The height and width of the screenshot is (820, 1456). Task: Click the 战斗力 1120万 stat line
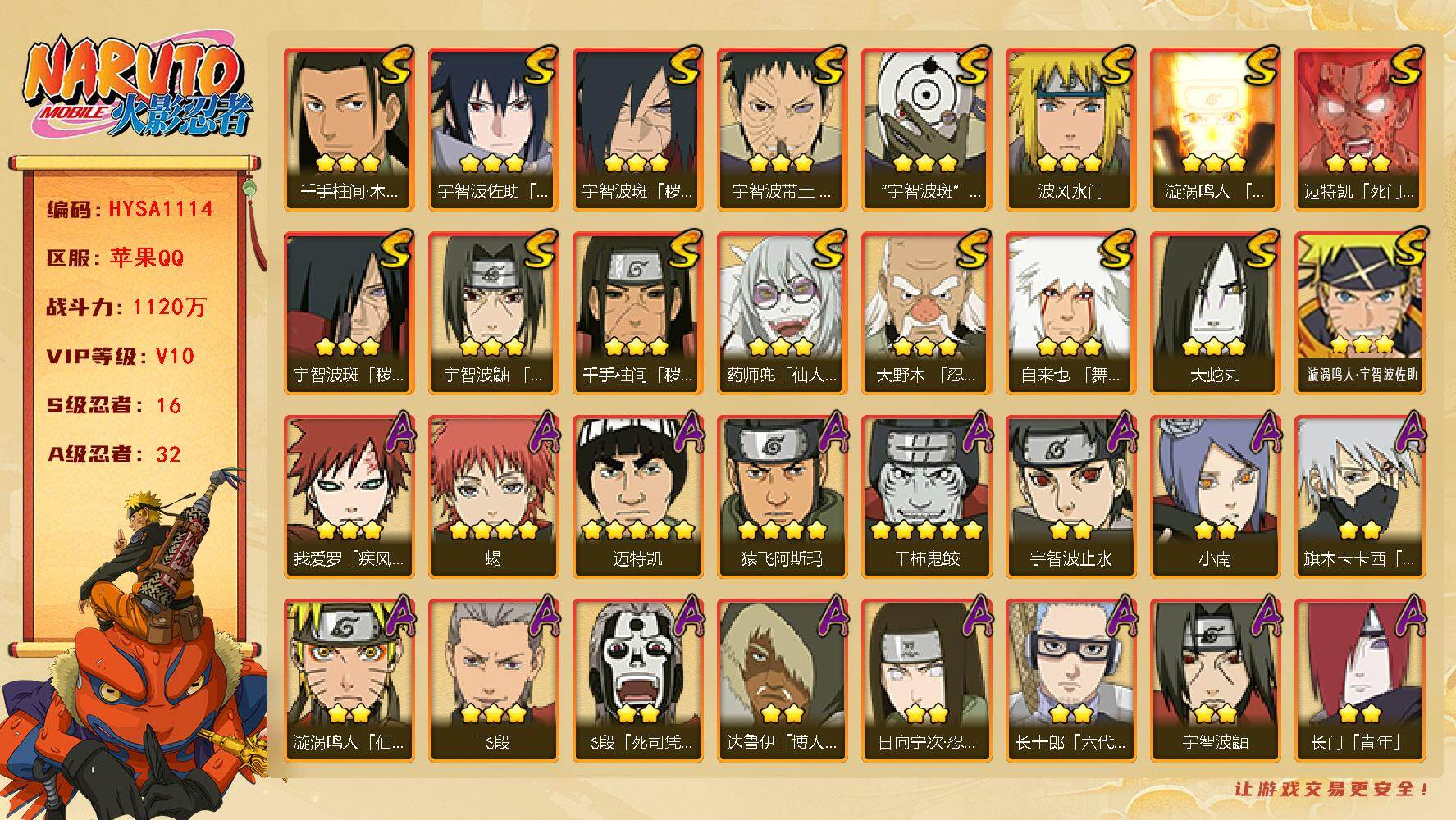tap(126, 307)
